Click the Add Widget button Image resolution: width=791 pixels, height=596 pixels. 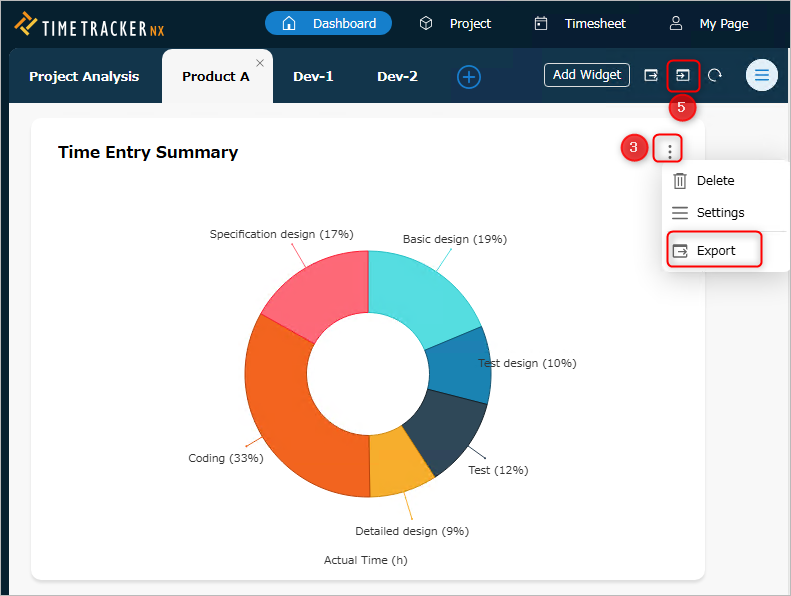(x=587, y=75)
